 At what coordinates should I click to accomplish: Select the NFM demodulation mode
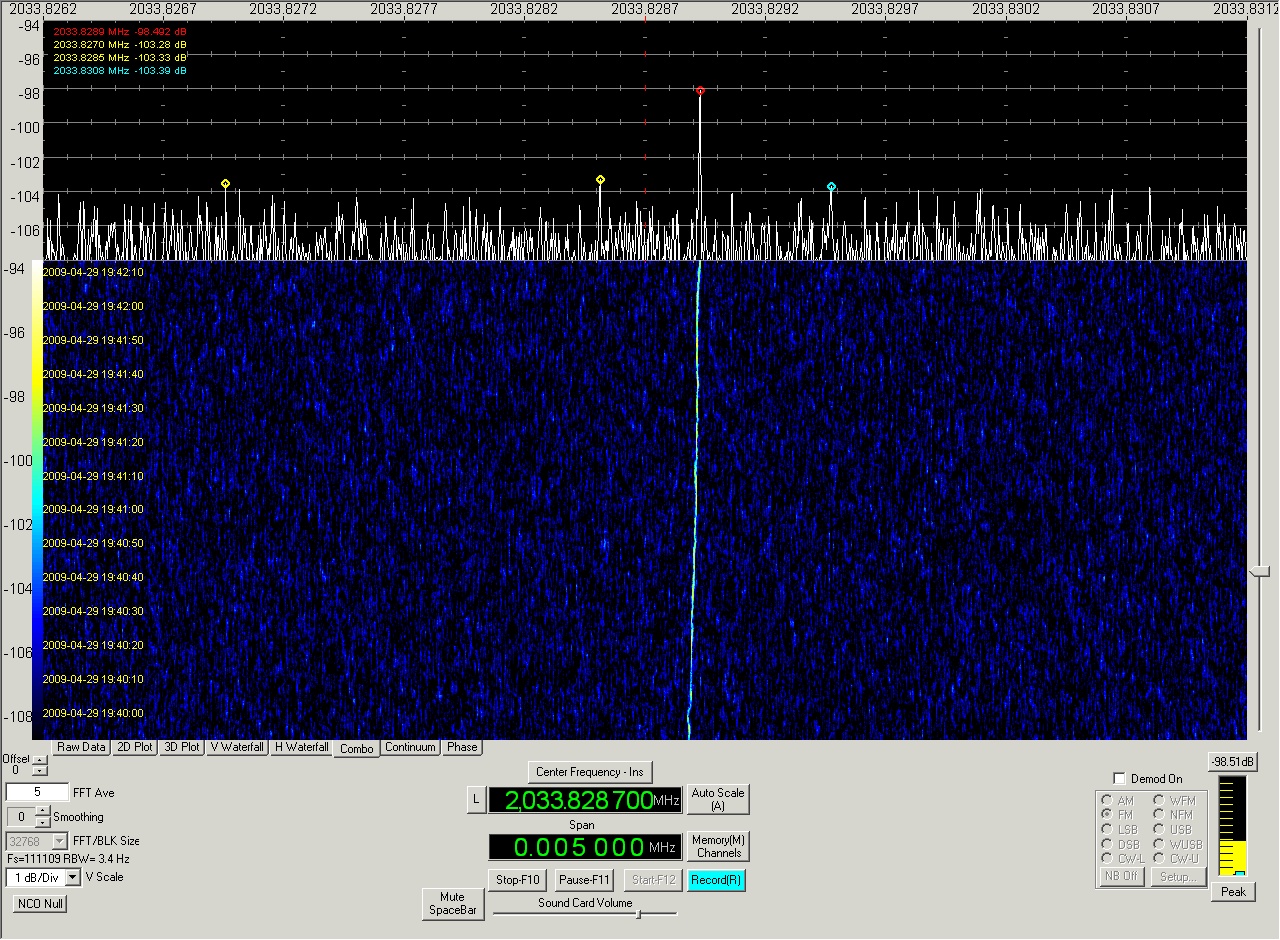tap(1159, 815)
